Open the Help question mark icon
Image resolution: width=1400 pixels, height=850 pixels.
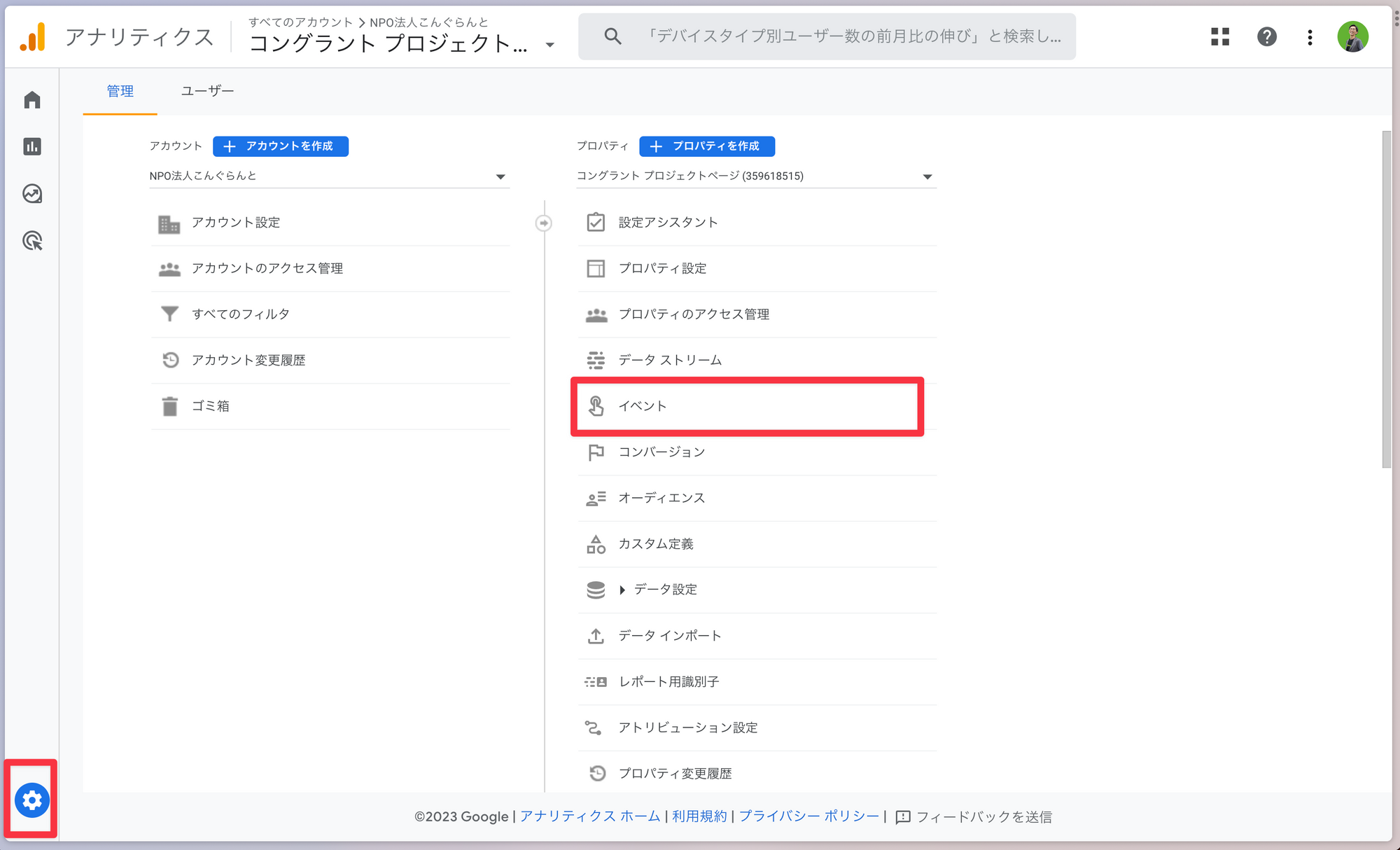point(1266,36)
